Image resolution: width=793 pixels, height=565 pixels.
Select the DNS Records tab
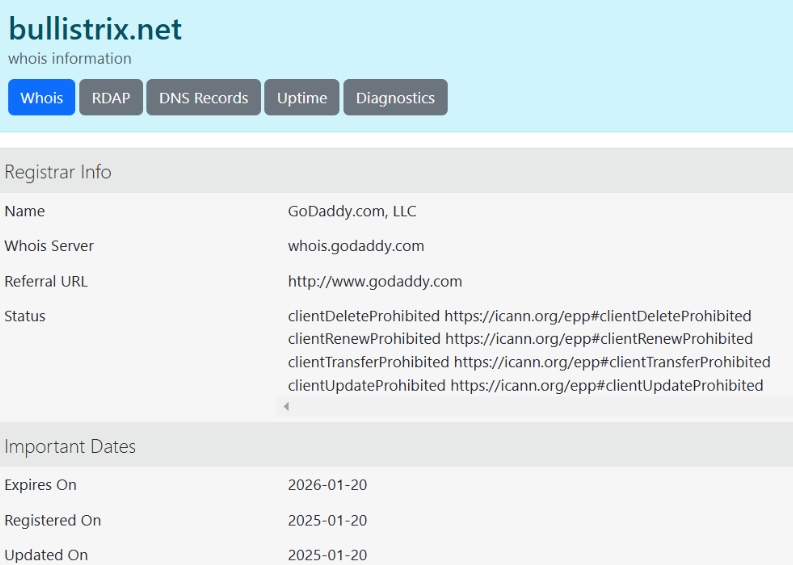coord(203,98)
